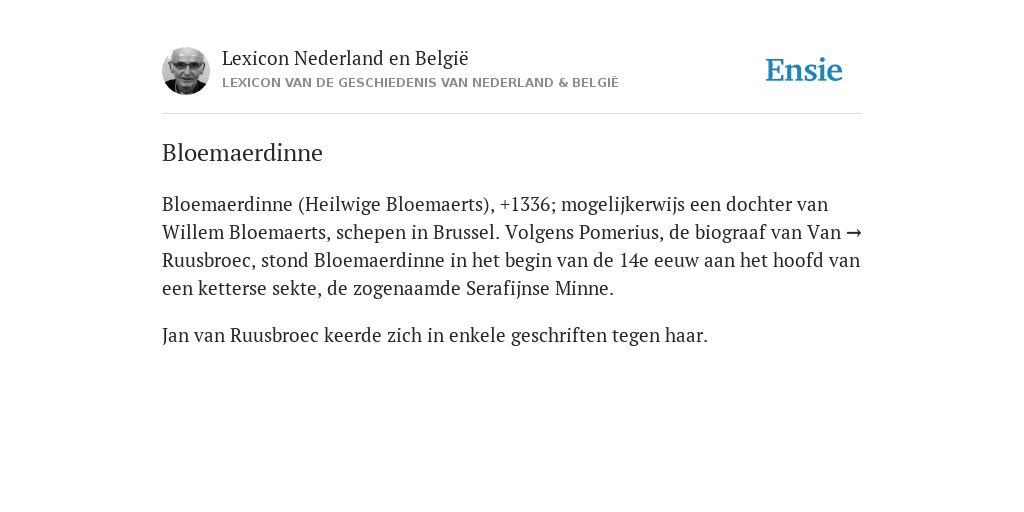This screenshot has width=1024, height=512.
Task: Click the 'Bloemaerdinne' article heading
Action: tap(242, 153)
